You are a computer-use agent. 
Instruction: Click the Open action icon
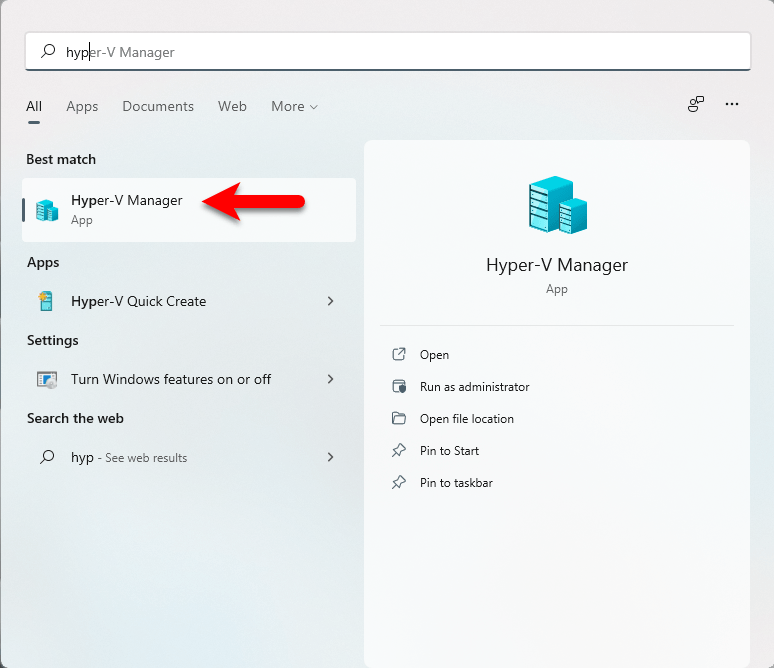pyautogui.click(x=399, y=354)
